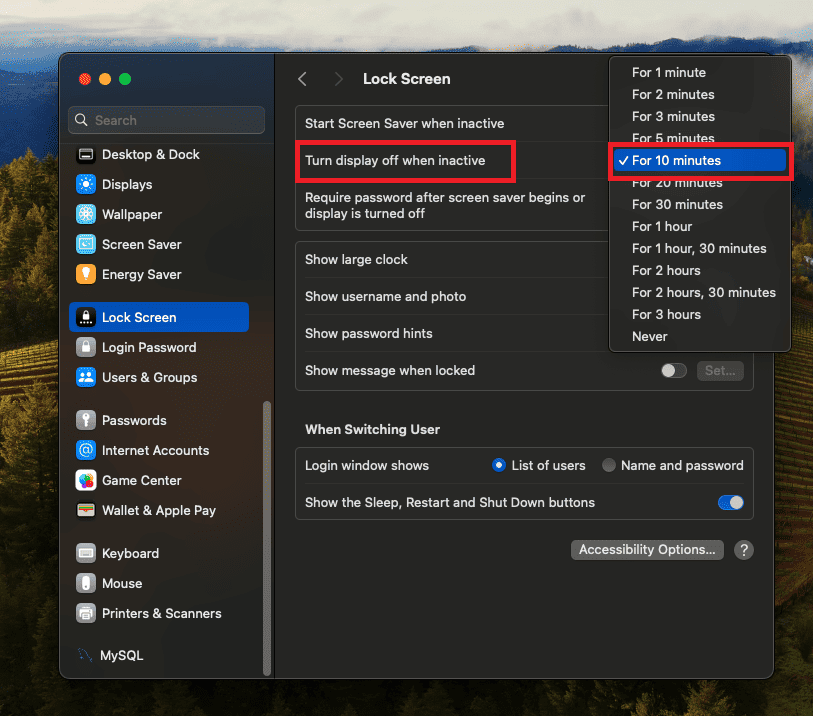Disable Show the Sleep, Restart and Shut Down buttons
This screenshot has width=813, height=716.
[x=731, y=502]
